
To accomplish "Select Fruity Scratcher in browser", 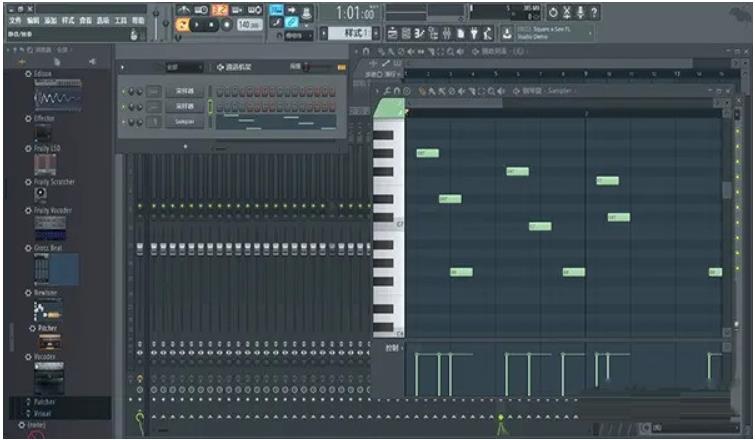I will [x=53, y=182].
